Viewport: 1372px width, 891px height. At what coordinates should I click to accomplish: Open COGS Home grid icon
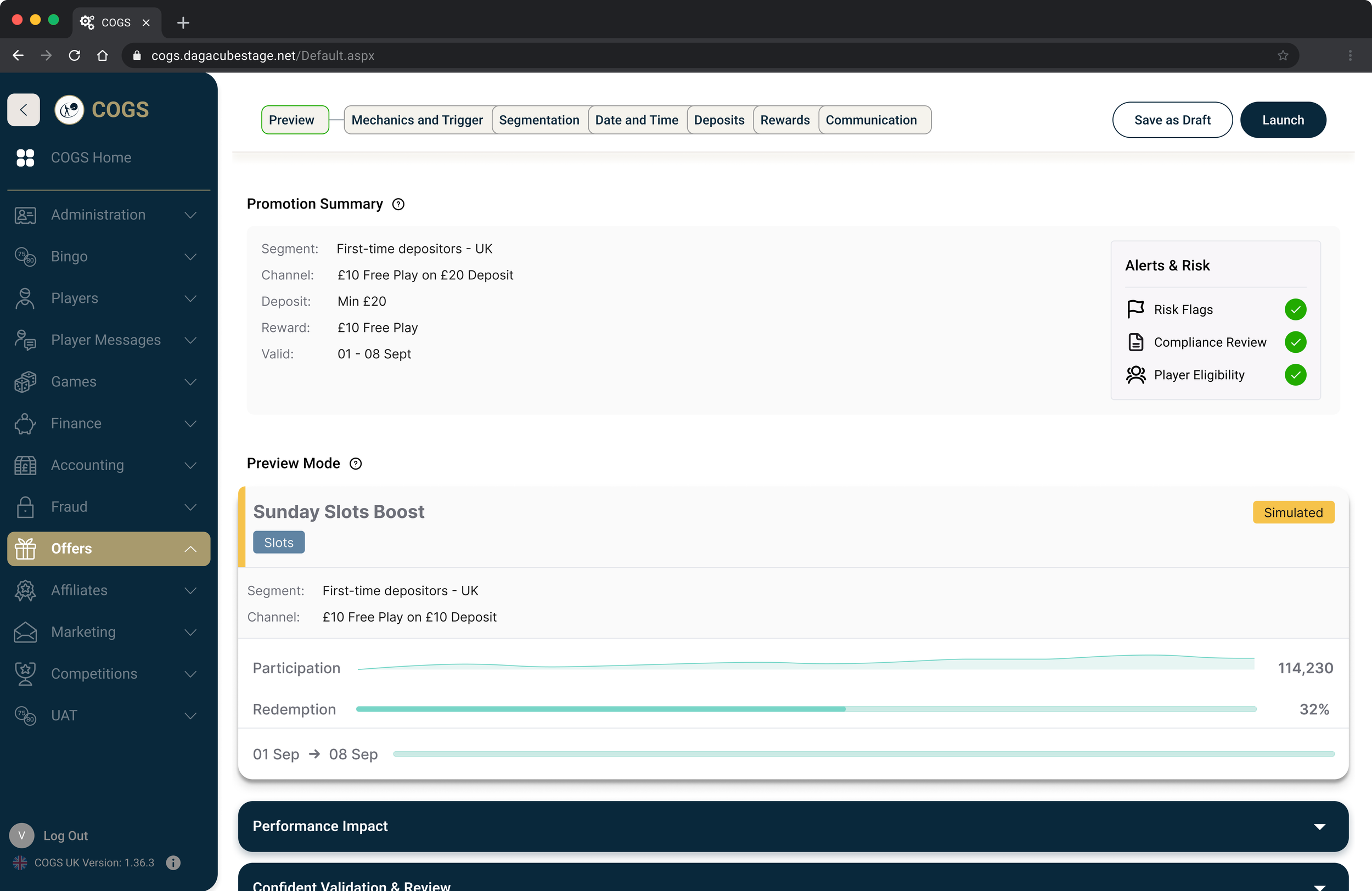(25, 157)
